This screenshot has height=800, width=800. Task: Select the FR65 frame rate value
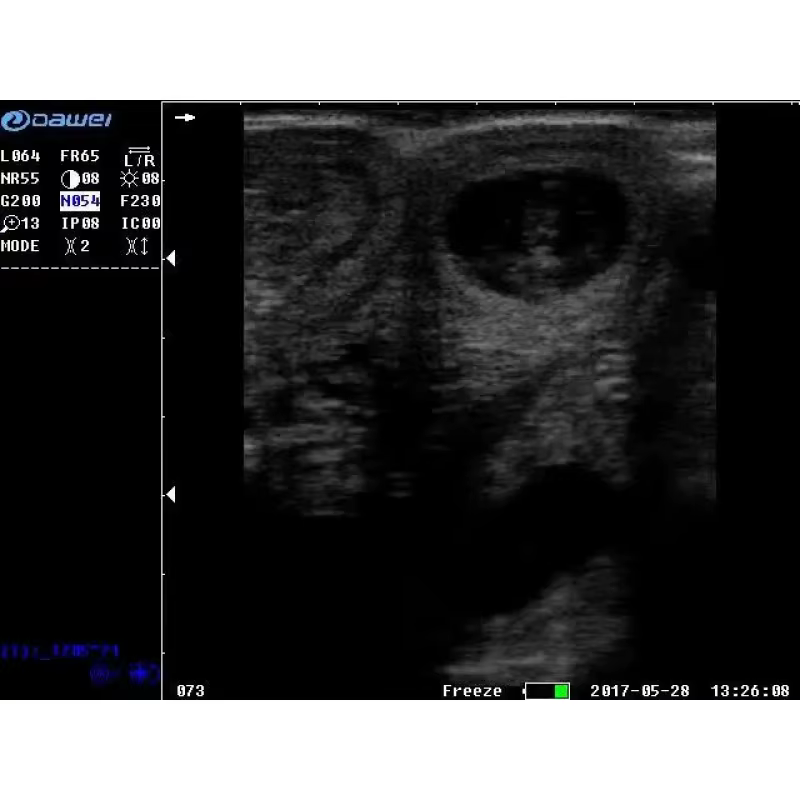(x=80, y=156)
